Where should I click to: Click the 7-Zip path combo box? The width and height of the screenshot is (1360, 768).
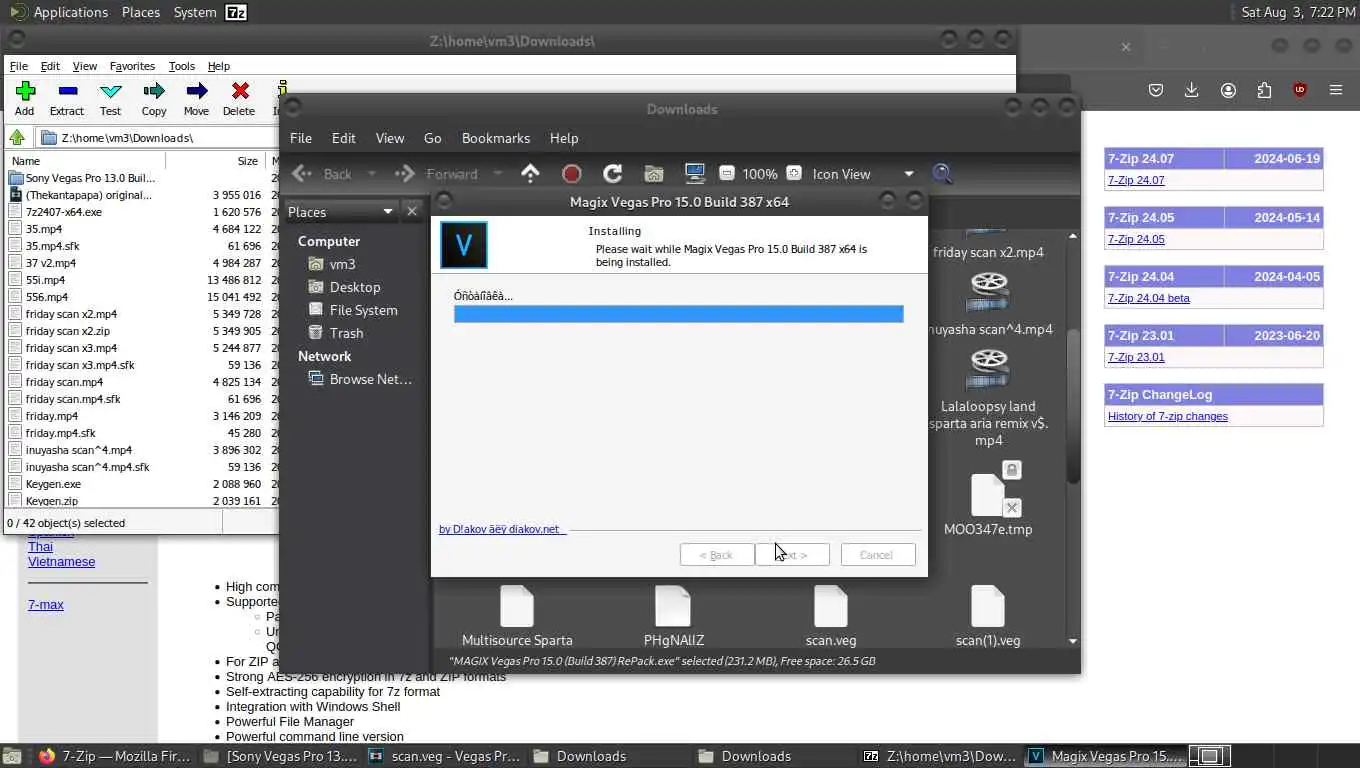(x=156, y=138)
